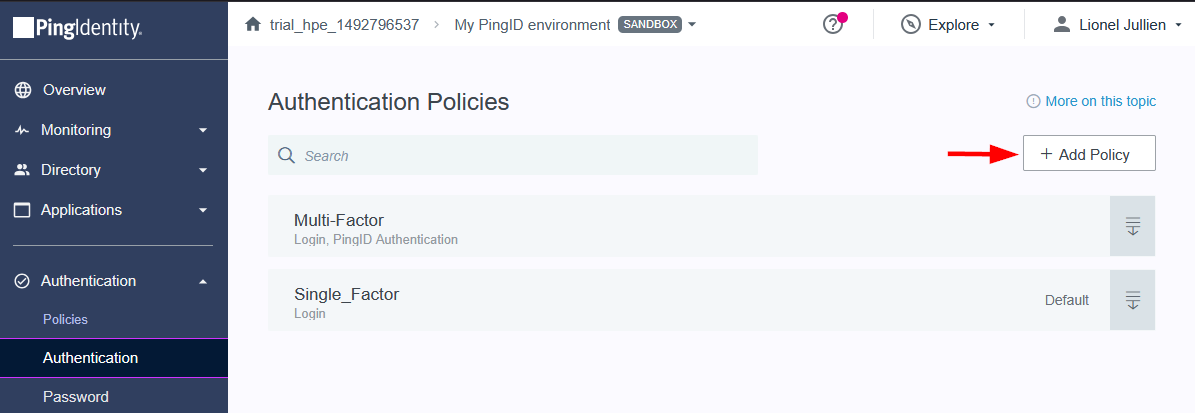Open the Password sidebar item
This screenshot has width=1195, height=413.
pos(75,397)
